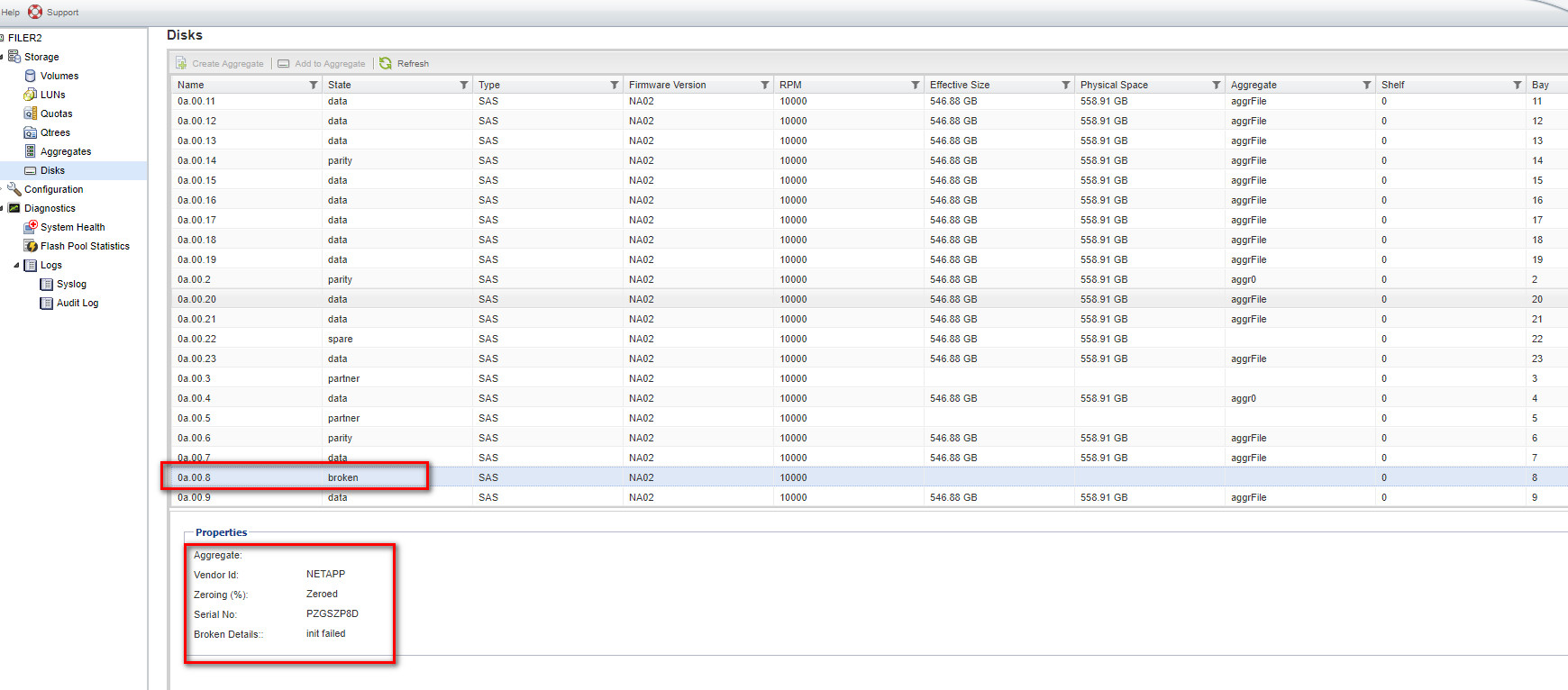Viewport: 1568px width, 690px height.
Task: Collapse the Logs tree node
Action: coord(16,265)
